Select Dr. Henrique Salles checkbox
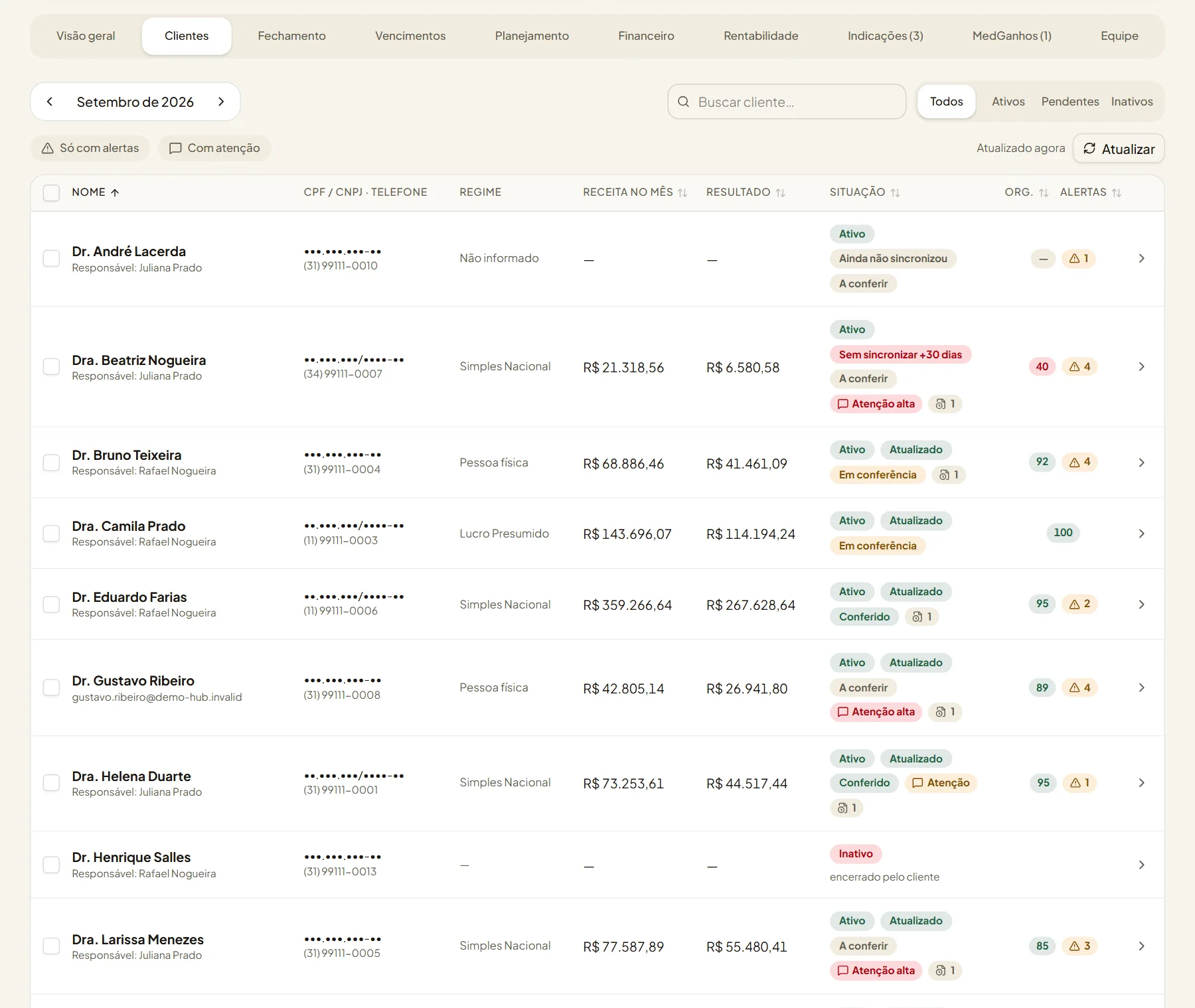This screenshot has height=1008, width=1195. (51, 865)
